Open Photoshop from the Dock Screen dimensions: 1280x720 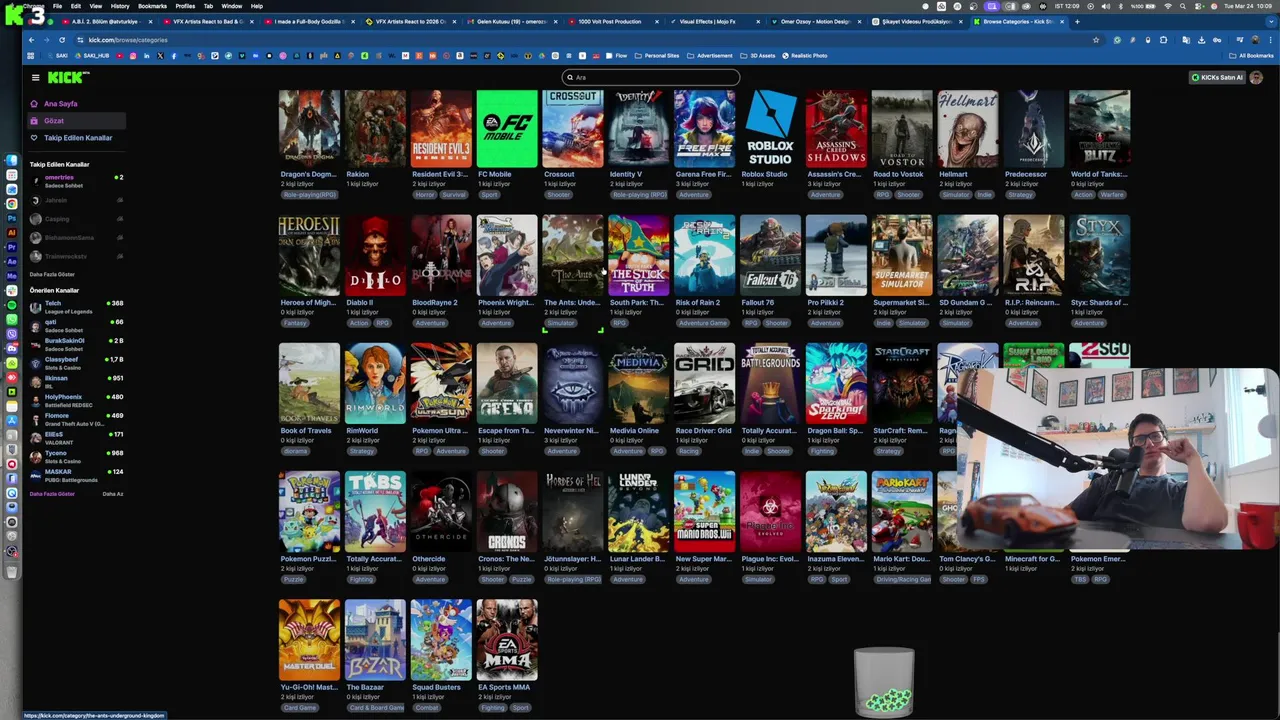12,217
